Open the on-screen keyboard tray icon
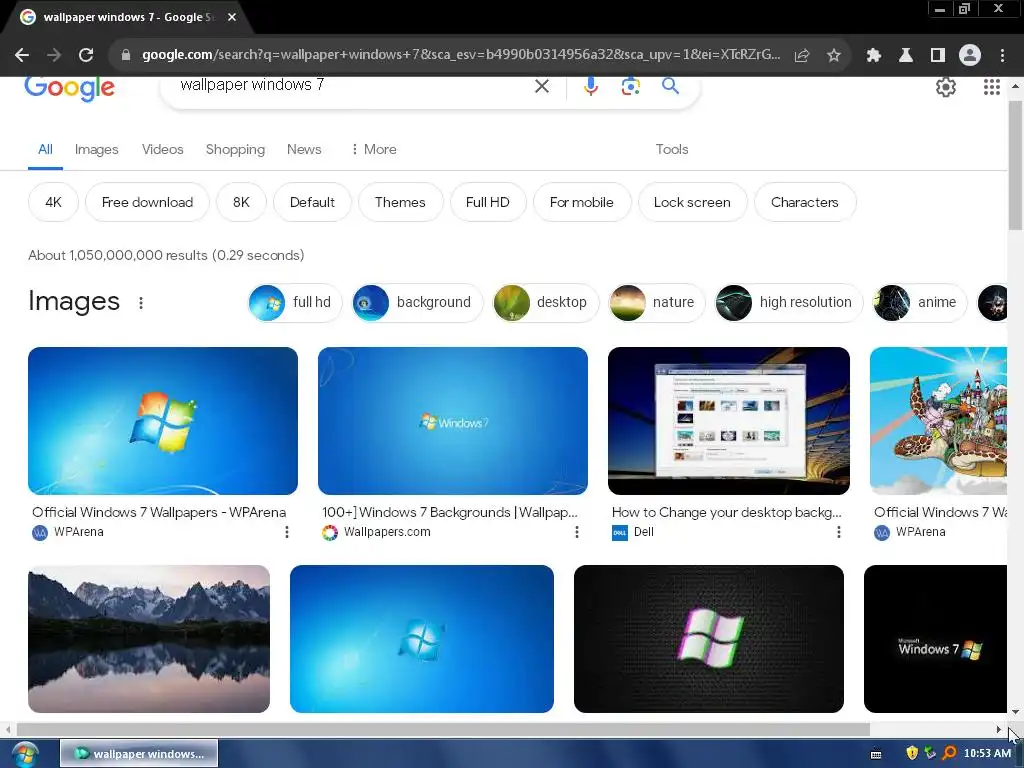1024x768 pixels. pyautogui.click(x=876, y=754)
